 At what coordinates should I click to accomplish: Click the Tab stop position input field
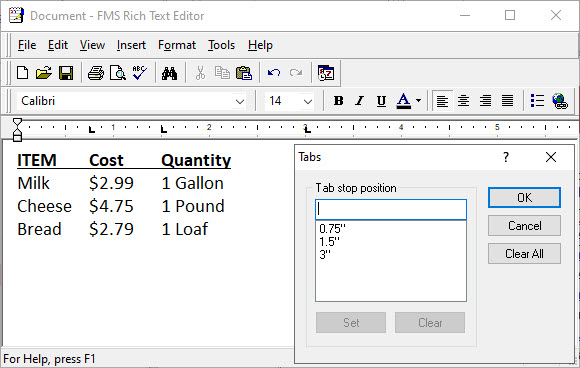391,210
